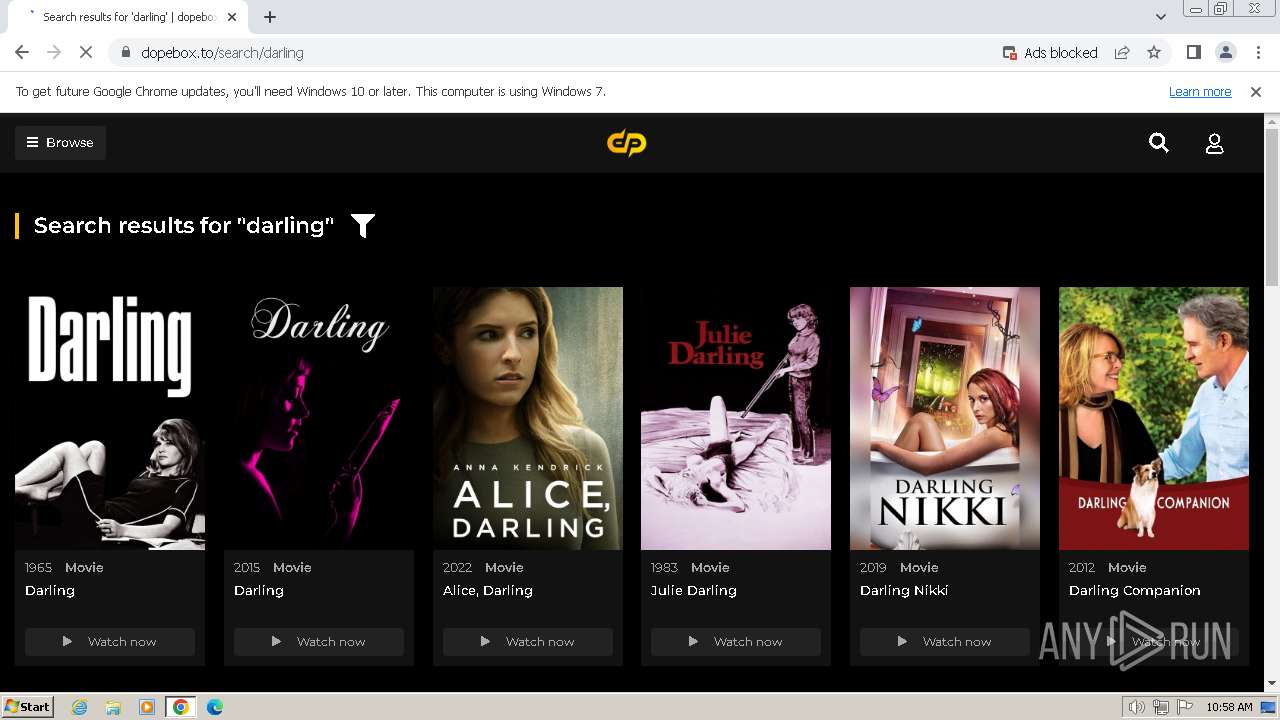Viewport: 1280px width, 720px height.
Task: Toggle the browser side panel
Action: tap(1193, 52)
